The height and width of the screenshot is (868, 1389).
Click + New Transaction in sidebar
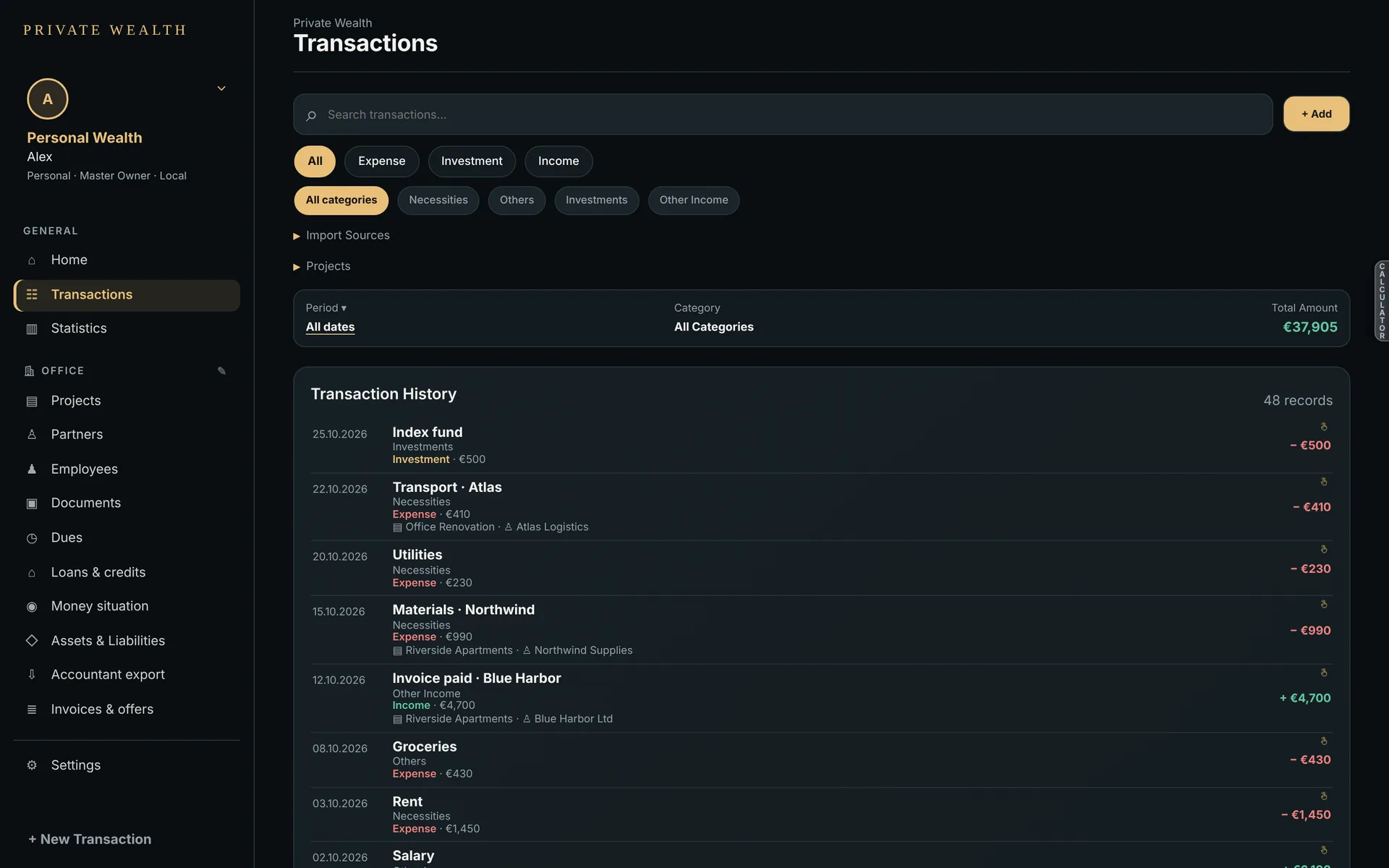(x=90, y=840)
